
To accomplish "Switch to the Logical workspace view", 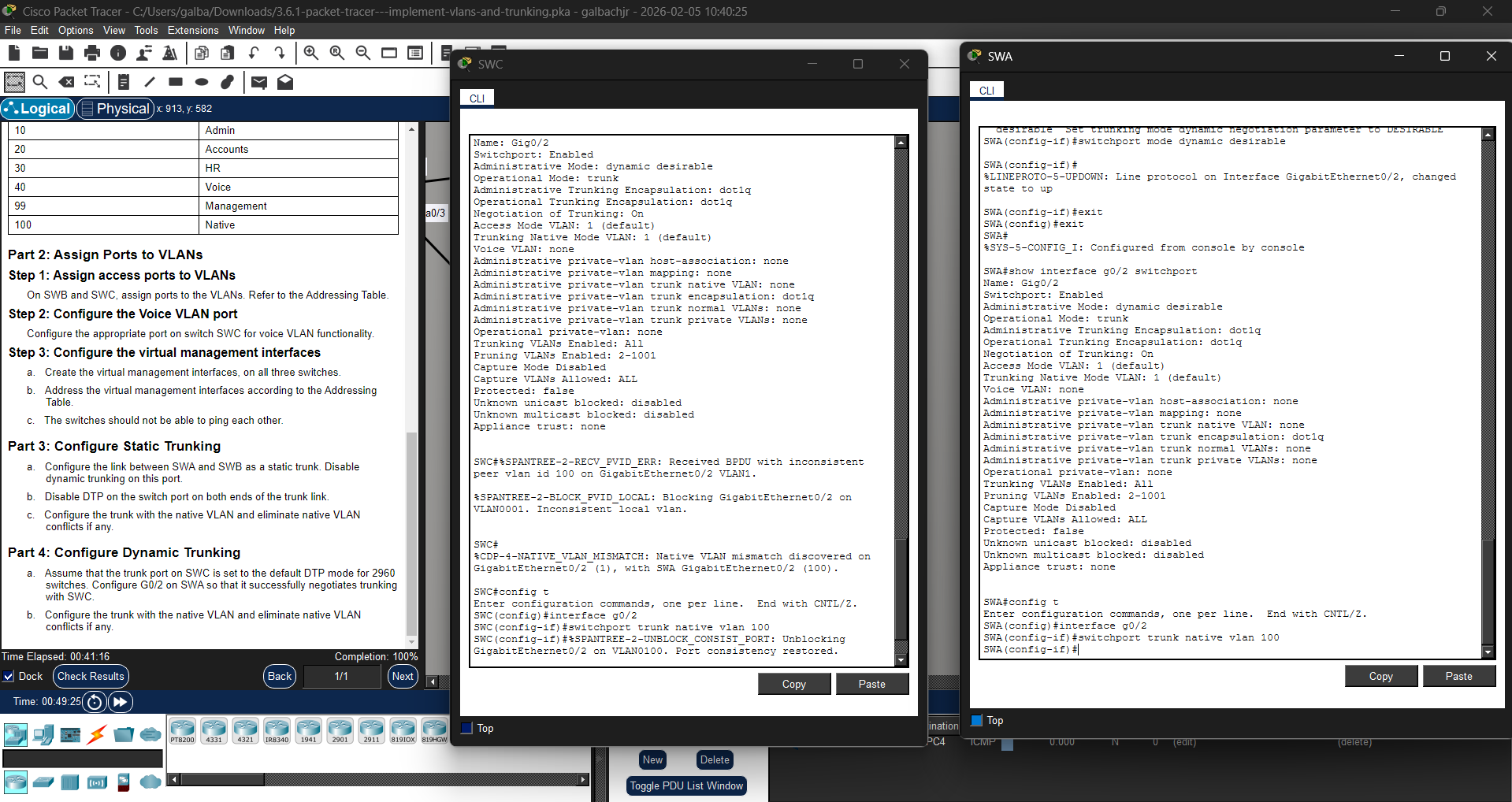I will 38,109.
